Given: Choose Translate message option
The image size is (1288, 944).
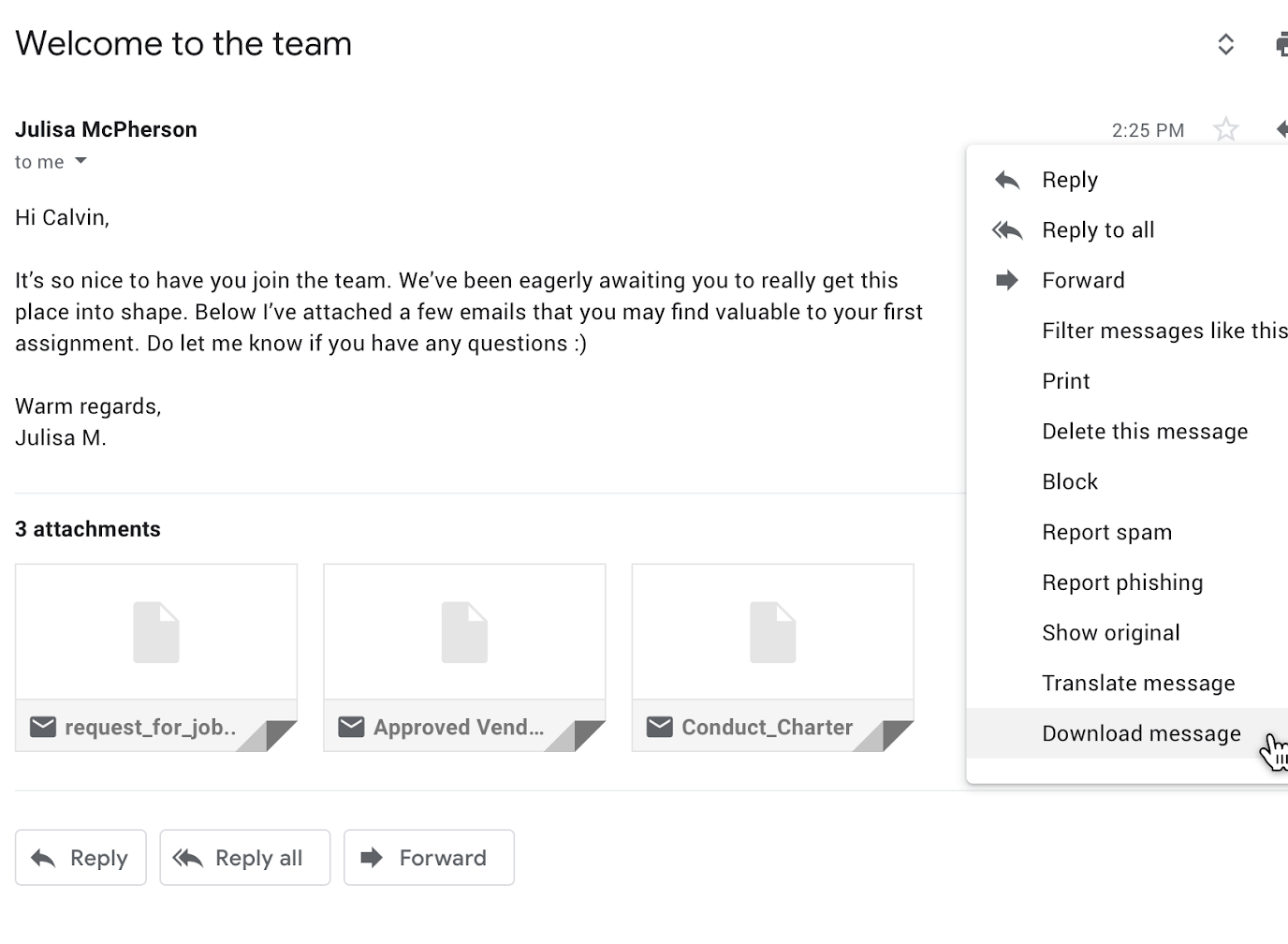Looking at the screenshot, I should 1138,684.
